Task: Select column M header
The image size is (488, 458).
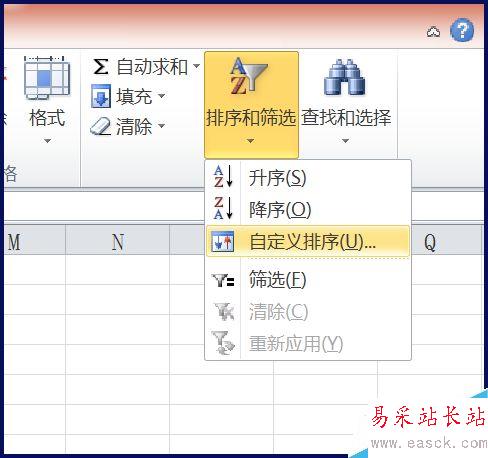Action: (35, 240)
